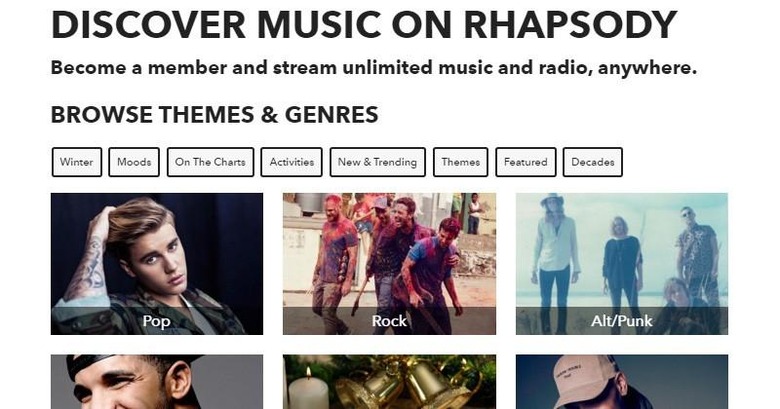The width and height of the screenshot is (780, 409).
Task: Click the Become a member tagline
Action: 374,67
